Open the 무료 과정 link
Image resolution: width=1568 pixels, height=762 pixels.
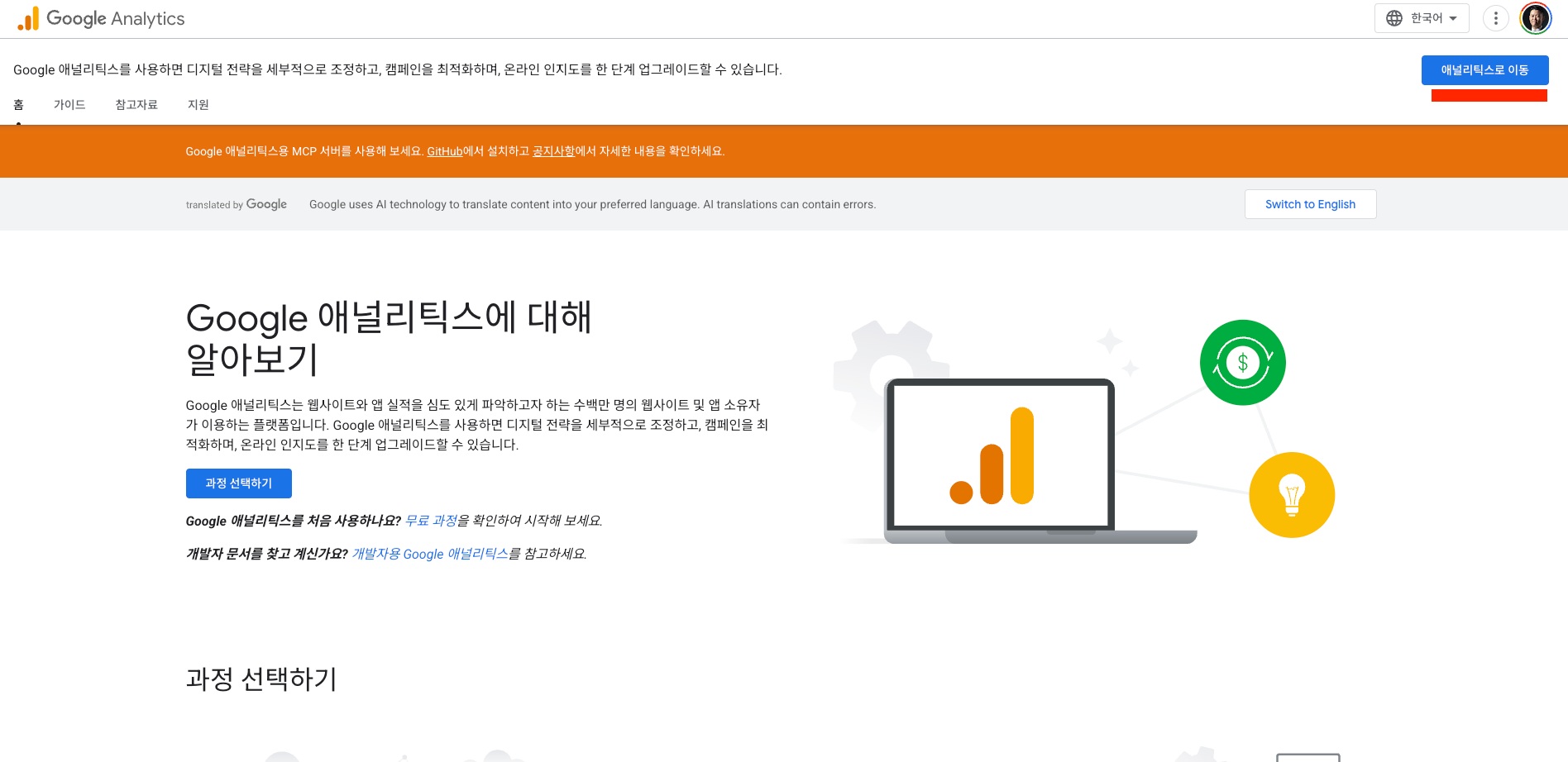pos(431,521)
